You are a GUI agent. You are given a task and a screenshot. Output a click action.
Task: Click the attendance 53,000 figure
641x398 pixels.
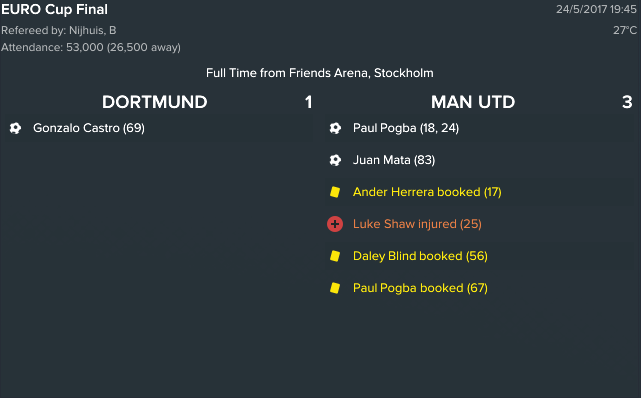[85, 47]
